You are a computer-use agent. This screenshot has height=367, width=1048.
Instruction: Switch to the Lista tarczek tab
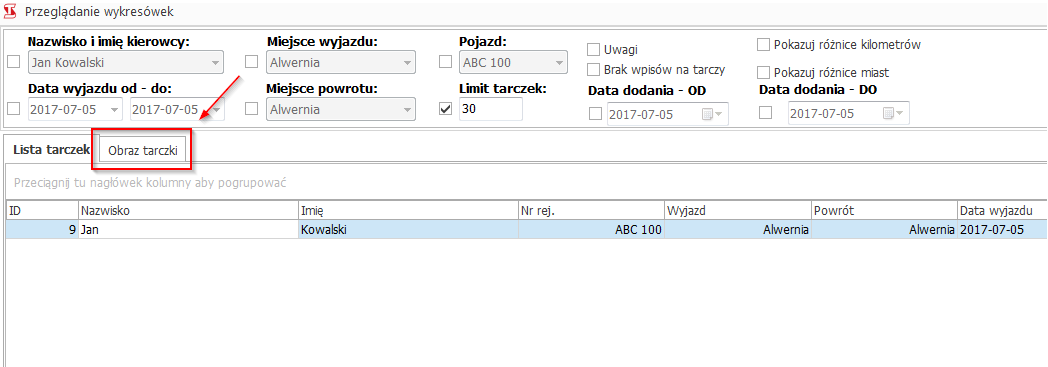[x=51, y=150]
